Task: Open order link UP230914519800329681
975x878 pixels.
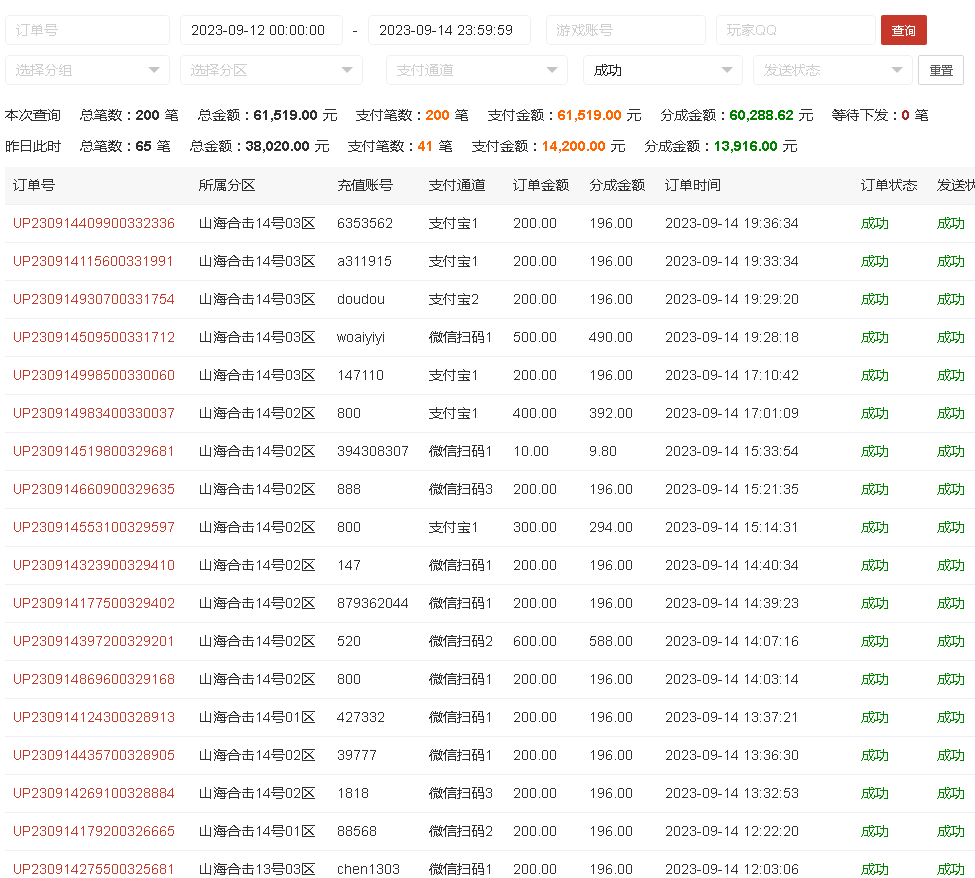Action: [94, 451]
